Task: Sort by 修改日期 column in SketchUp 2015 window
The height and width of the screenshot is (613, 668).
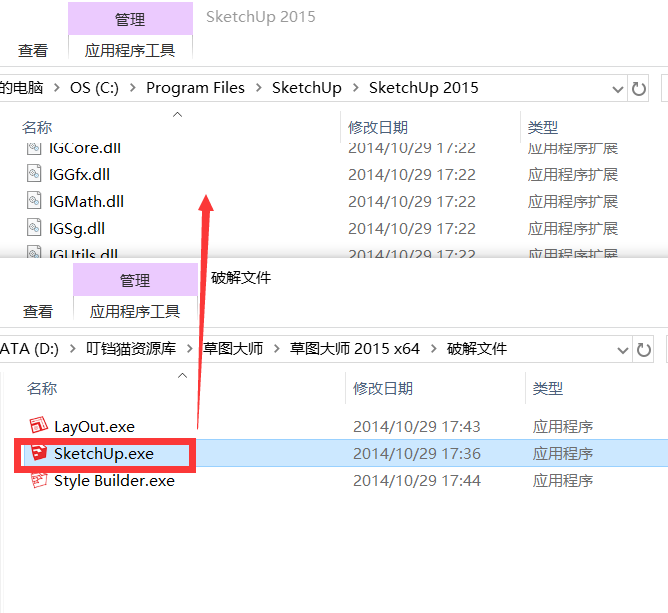Action: [x=377, y=127]
